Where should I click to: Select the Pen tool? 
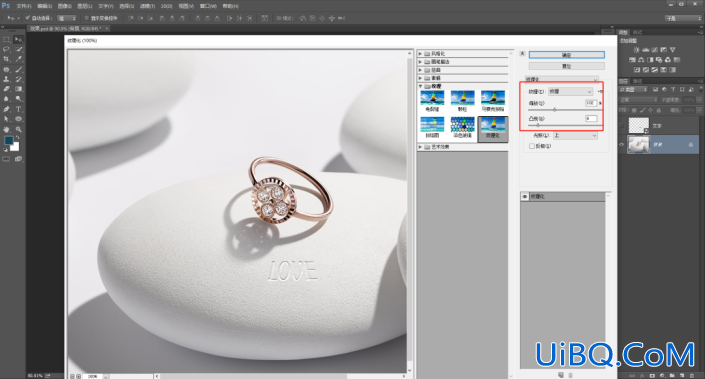(6, 109)
